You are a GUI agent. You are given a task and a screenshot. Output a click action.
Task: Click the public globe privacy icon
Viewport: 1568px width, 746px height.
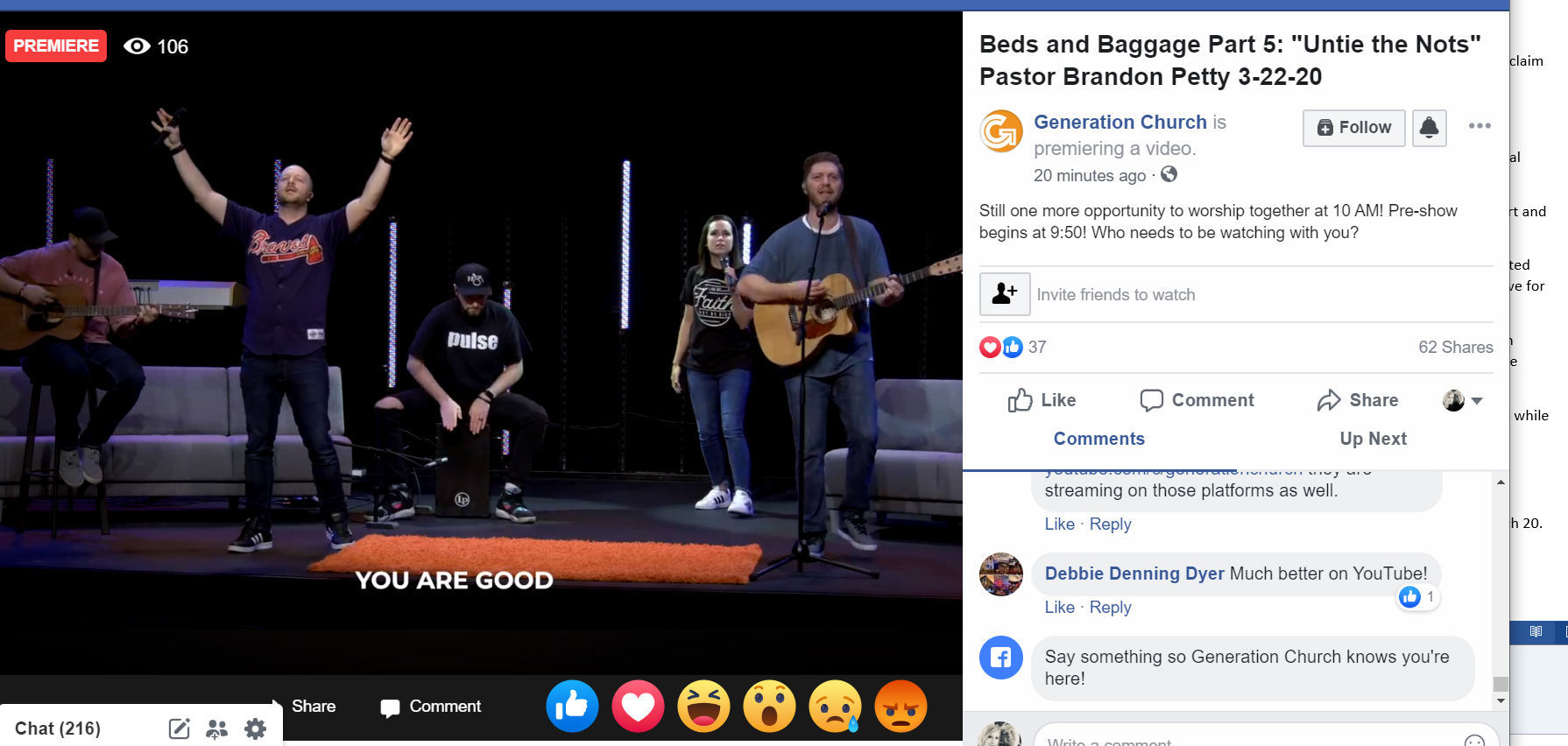pos(1169,174)
